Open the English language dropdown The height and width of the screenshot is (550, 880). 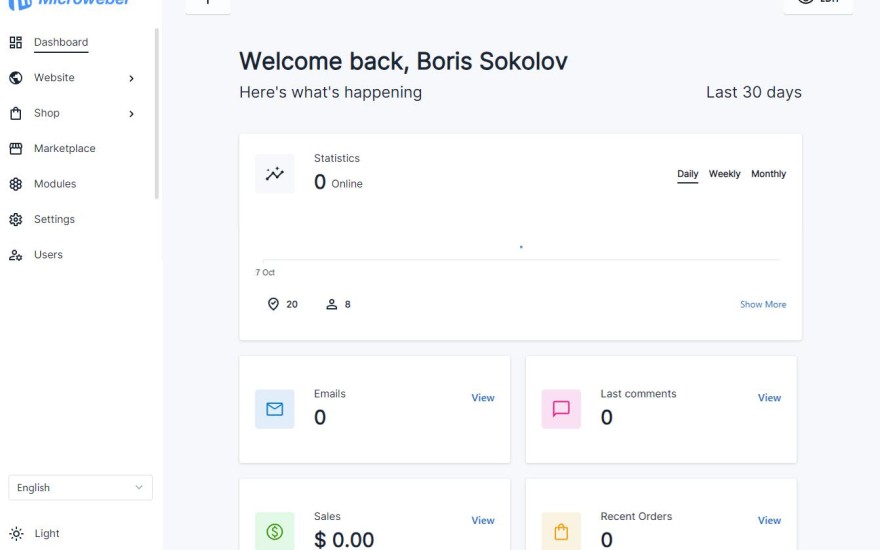80,488
